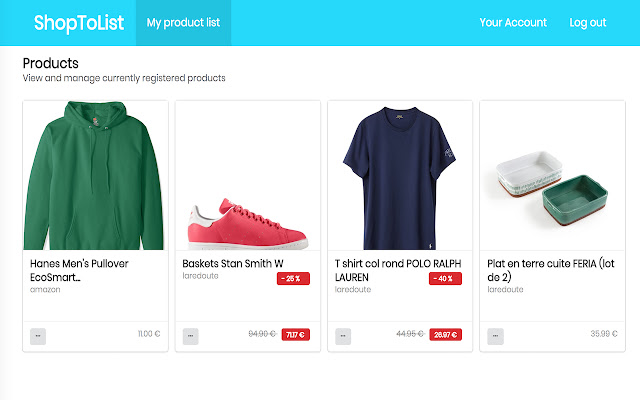Click the -40 % discount badge
This screenshot has height=400, width=640.
(x=445, y=278)
